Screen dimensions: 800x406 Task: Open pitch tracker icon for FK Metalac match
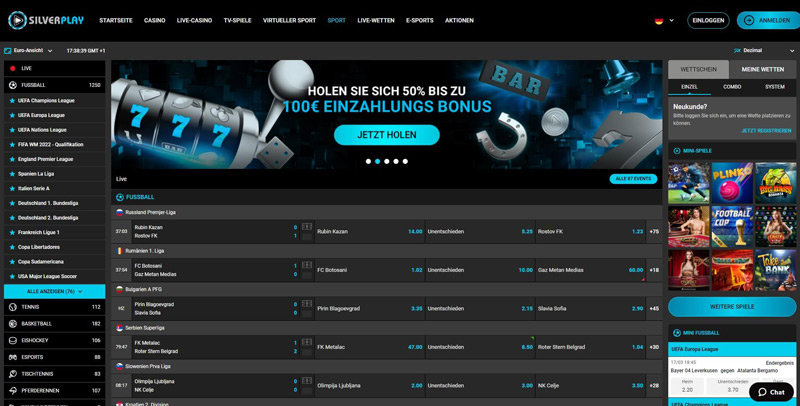tap(307, 342)
